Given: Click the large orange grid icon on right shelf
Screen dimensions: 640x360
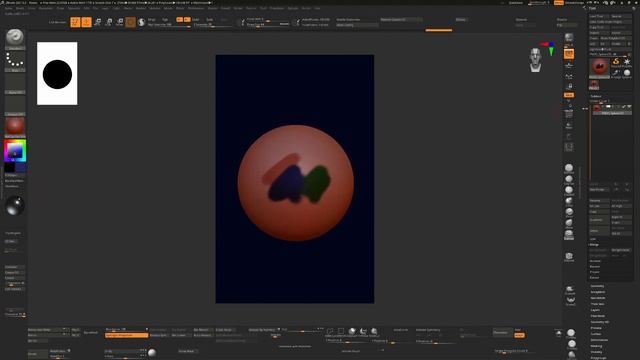Looking at the screenshot, I should 569,53.
